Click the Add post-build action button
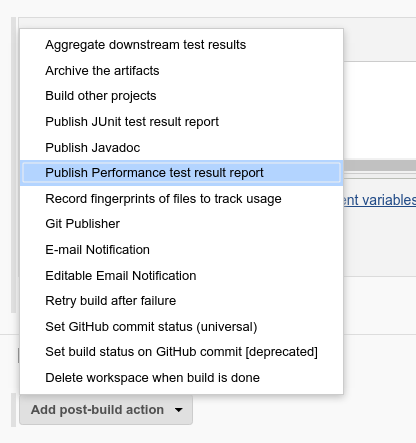416x443 pixels. [106, 410]
